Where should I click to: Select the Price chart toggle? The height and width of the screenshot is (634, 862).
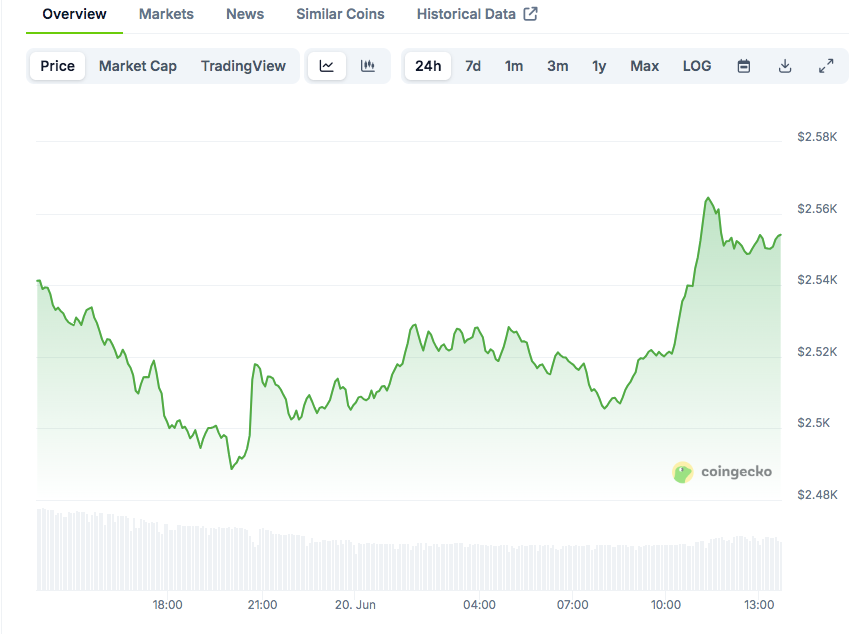coord(57,66)
